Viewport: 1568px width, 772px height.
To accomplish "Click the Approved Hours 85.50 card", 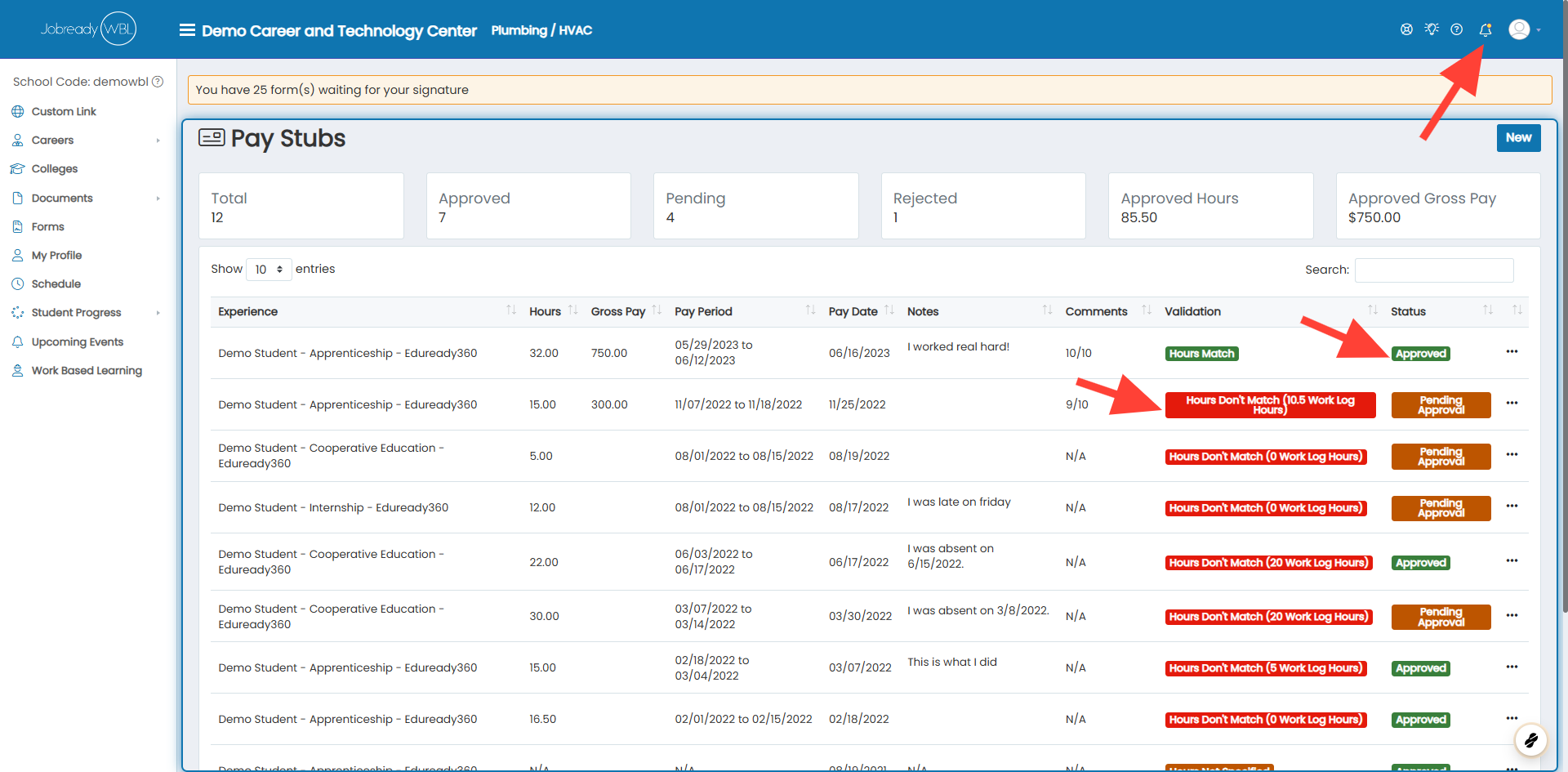I will 1211,206.
